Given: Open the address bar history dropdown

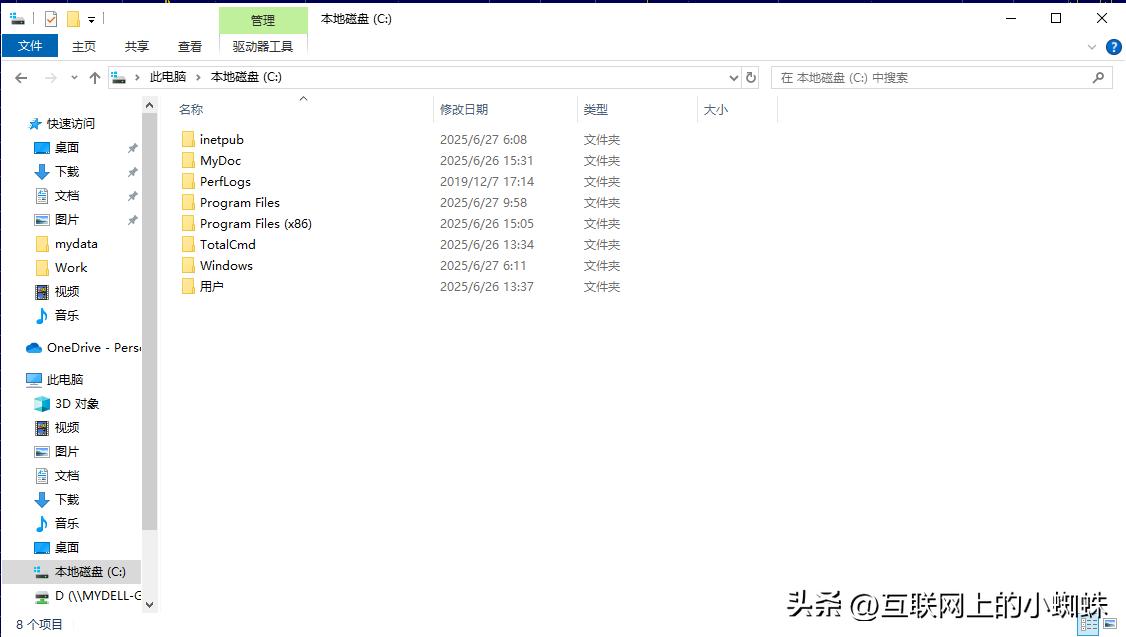Looking at the screenshot, I should coord(733,77).
